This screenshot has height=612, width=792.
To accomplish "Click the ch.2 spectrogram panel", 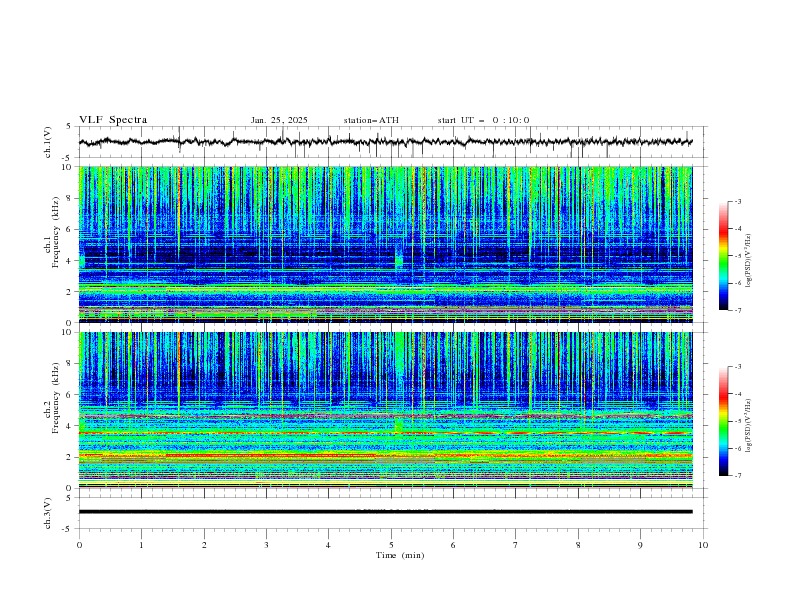I will click(385, 410).
